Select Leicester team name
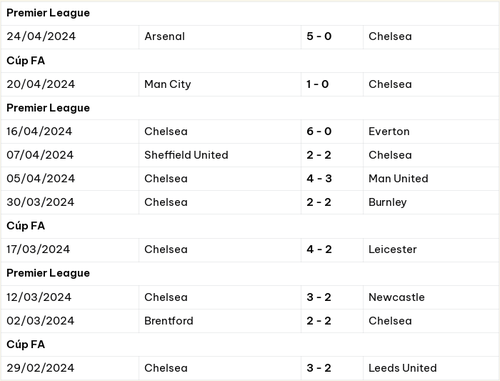 (x=393, y=249)
